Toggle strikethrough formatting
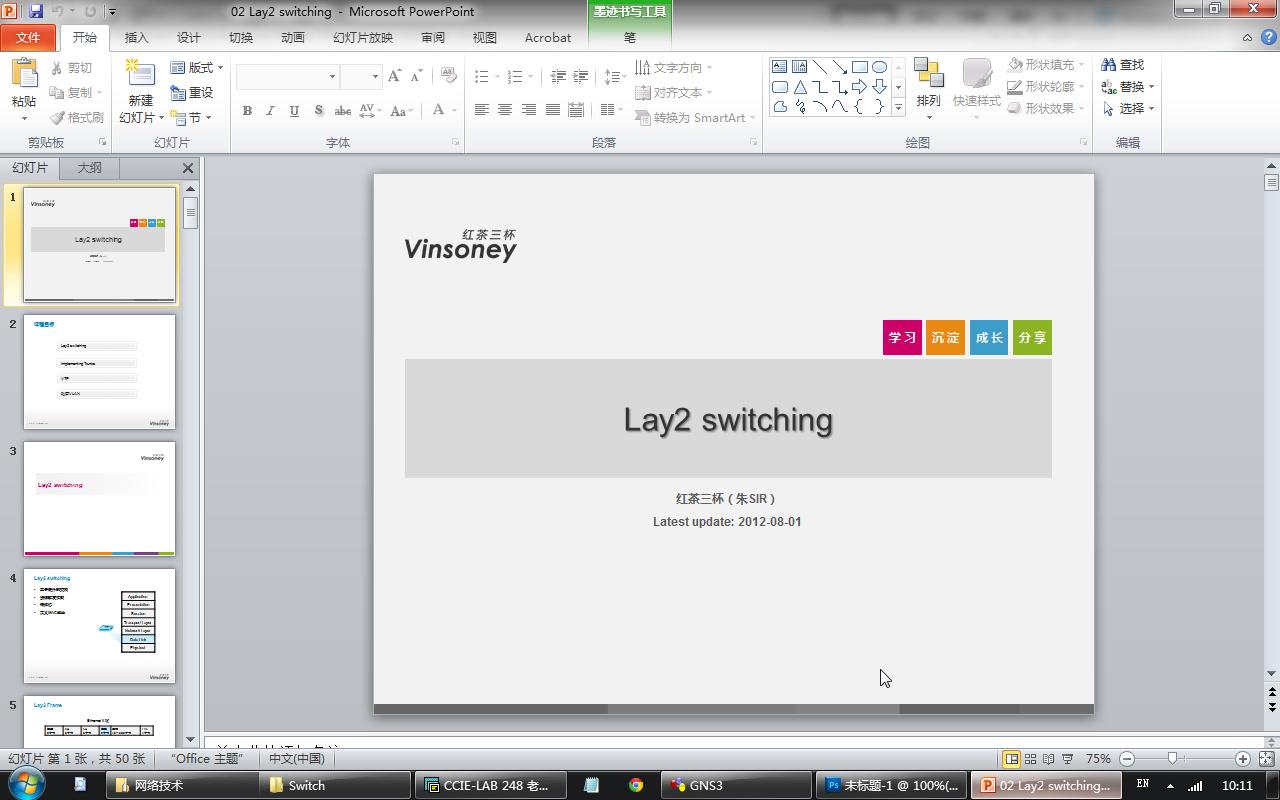 coord(342,111)
